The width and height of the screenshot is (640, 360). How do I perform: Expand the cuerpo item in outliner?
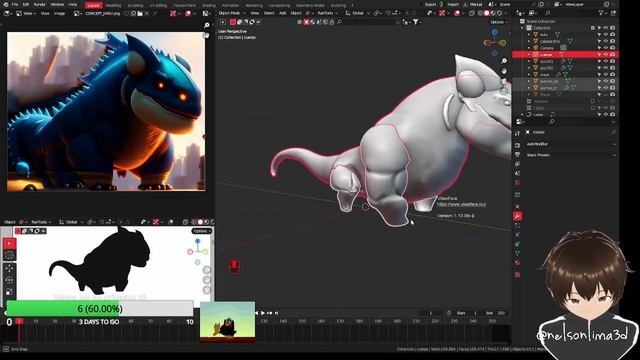pyautogui.click(x=529, y=54)
